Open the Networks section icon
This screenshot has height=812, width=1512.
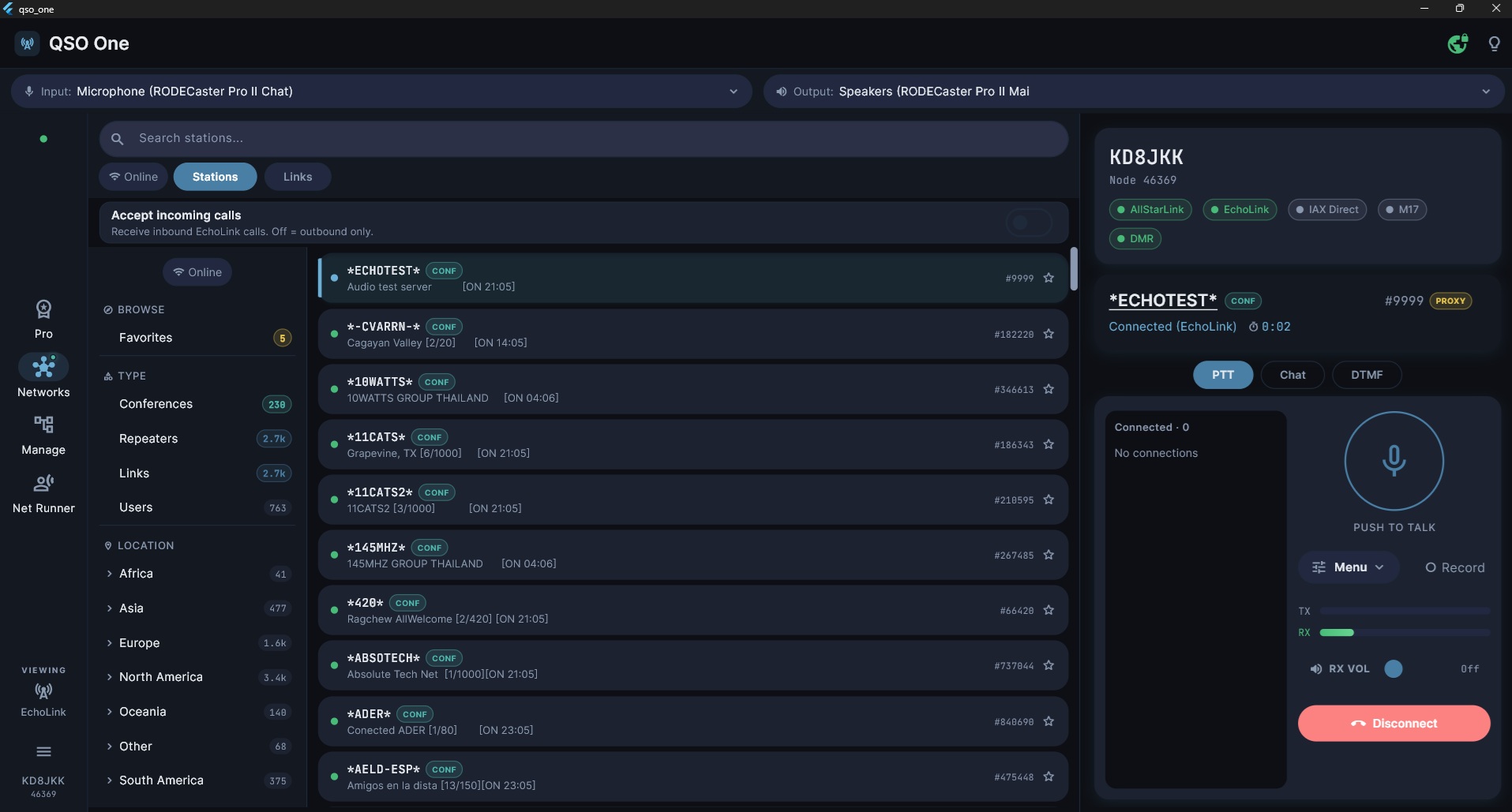pos(43,367)
